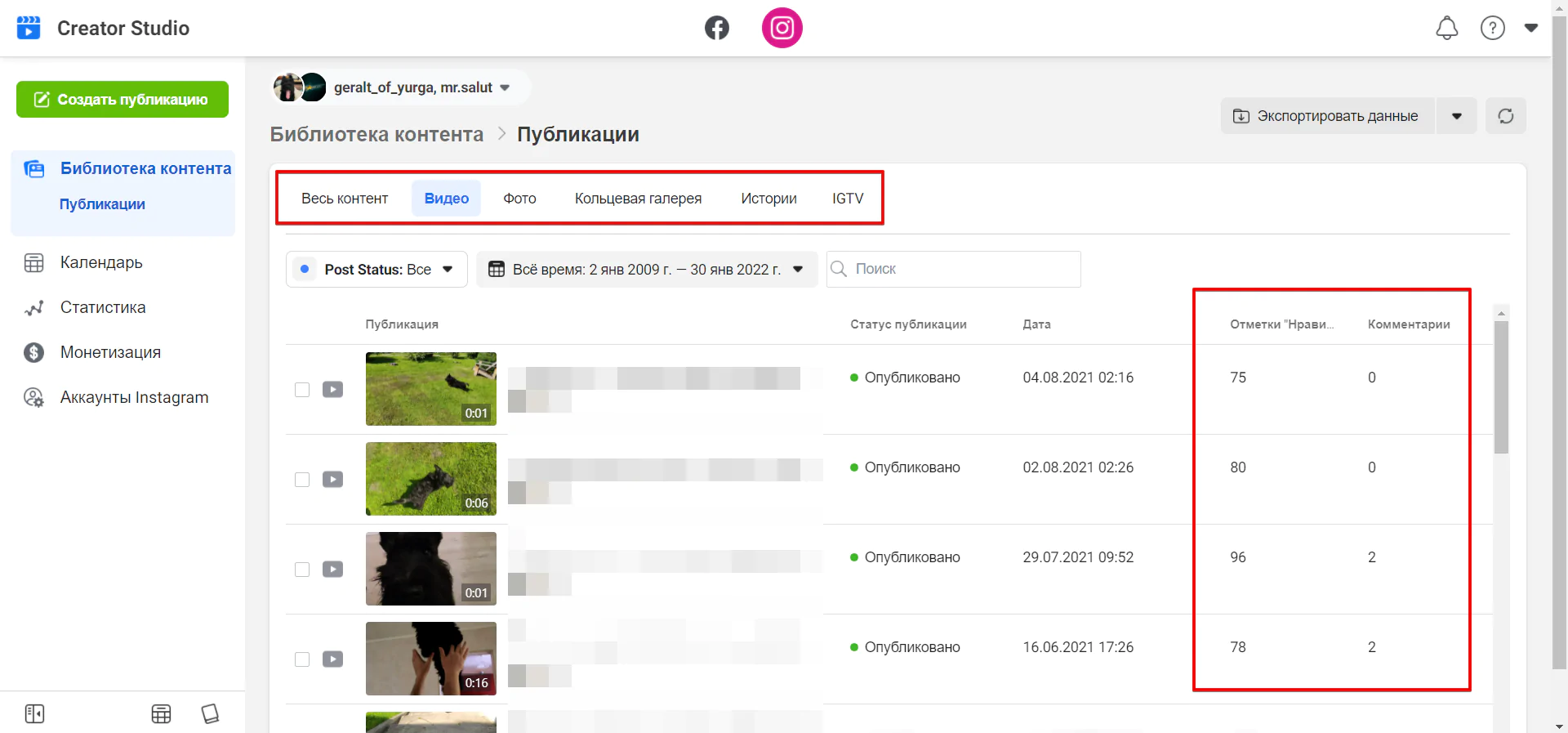Tick checkbox for the 04.08.2021 video
The image size is (1568, 733).
point(302,390)
